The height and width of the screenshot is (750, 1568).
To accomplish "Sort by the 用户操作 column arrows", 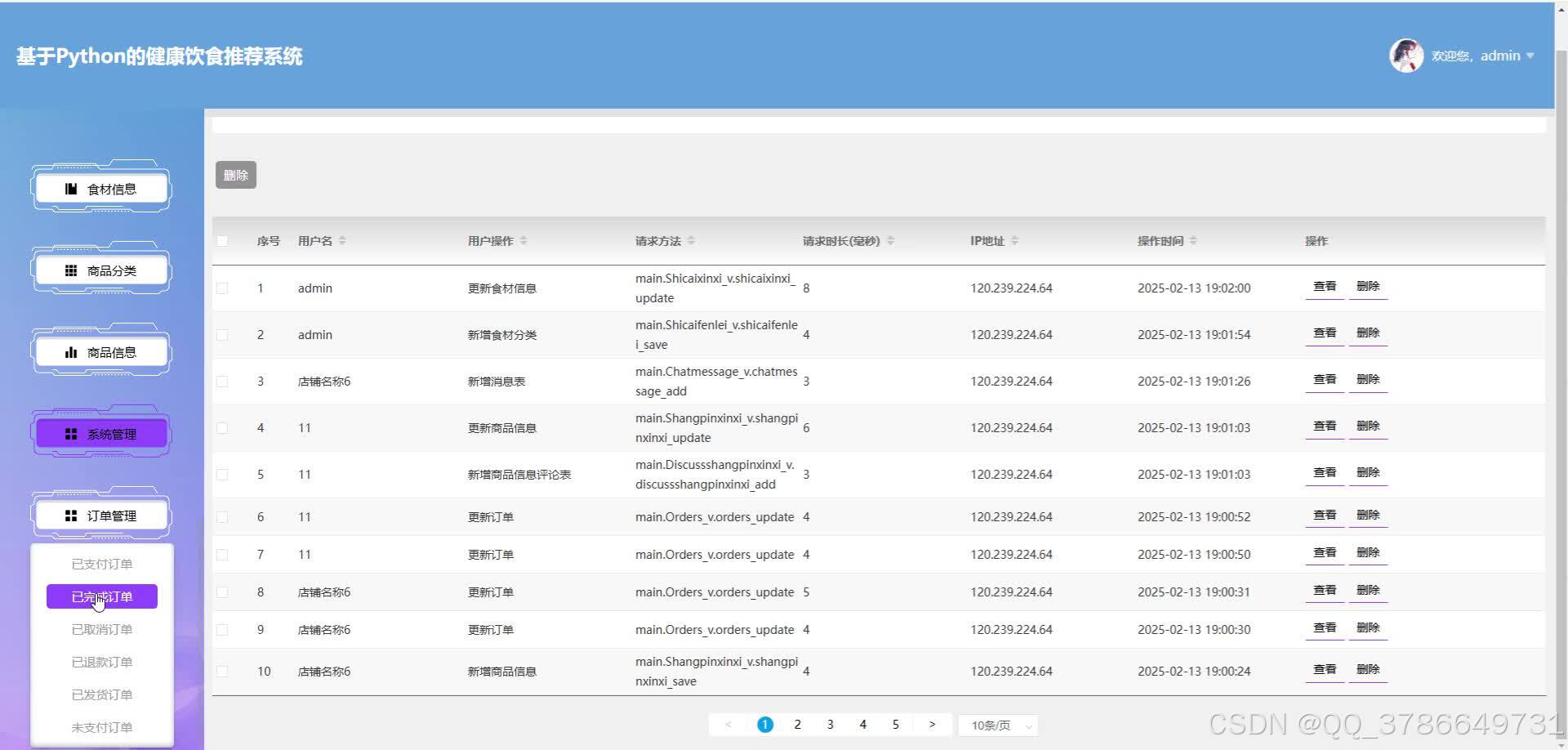I will pos(523,241).
